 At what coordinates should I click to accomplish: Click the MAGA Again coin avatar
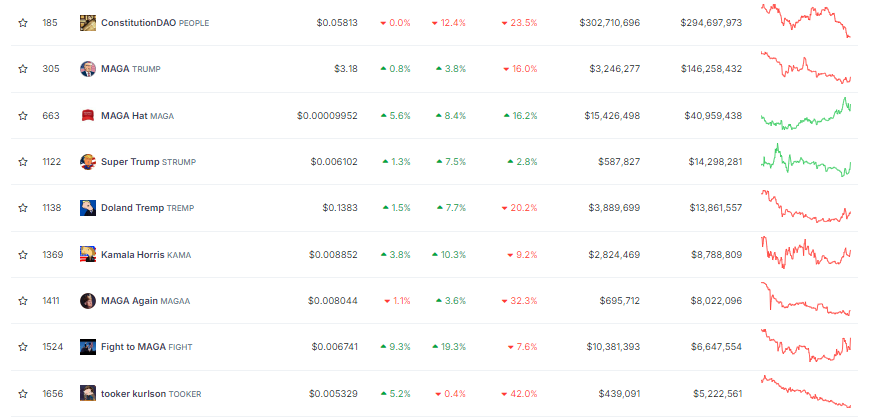[88, 301]
